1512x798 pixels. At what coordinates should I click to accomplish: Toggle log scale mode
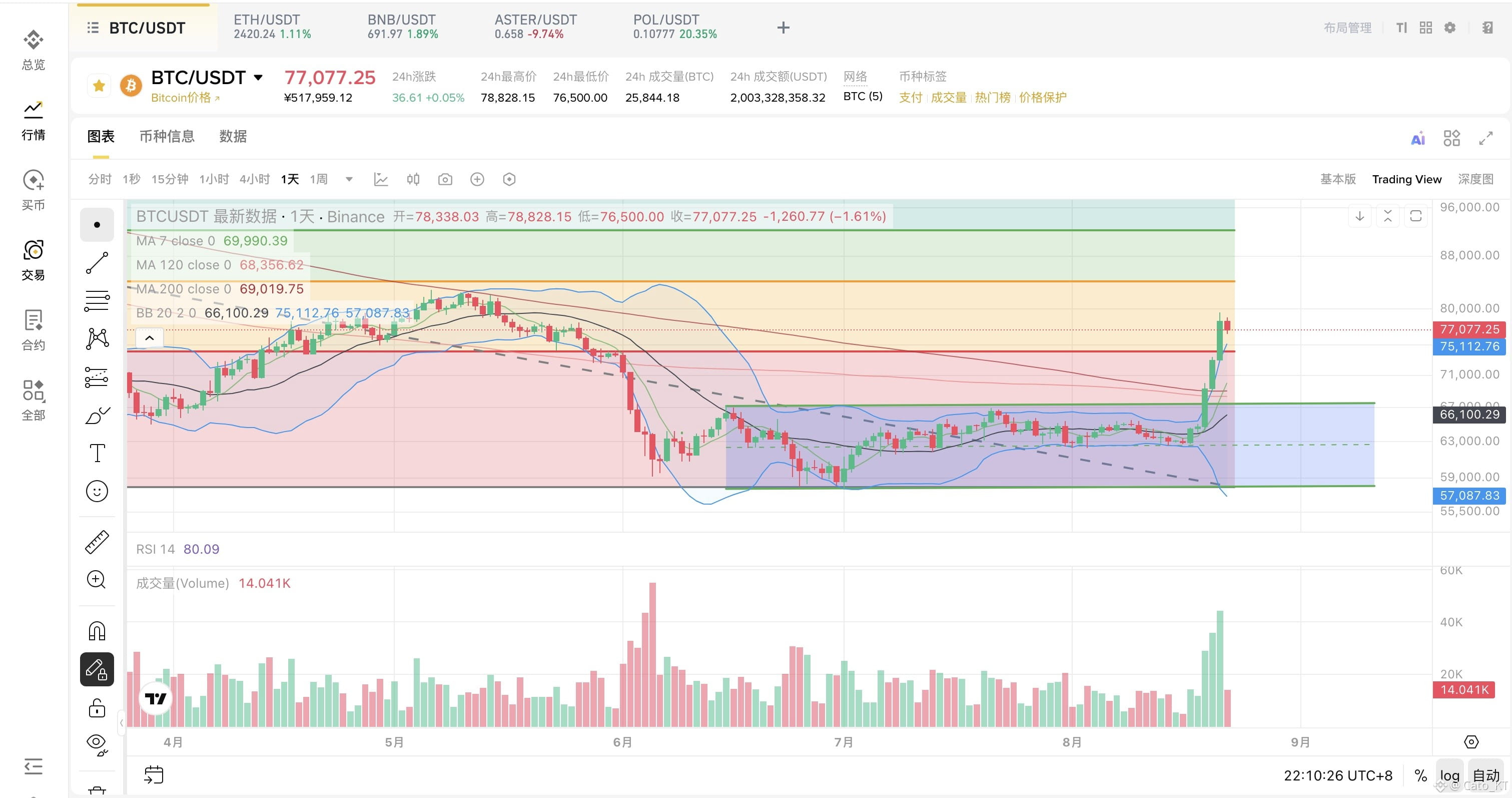pos(1450,775)
